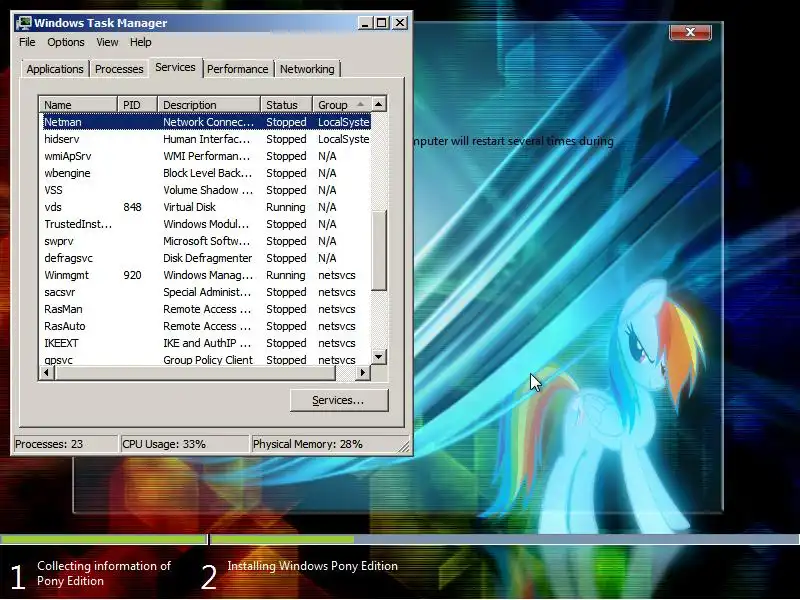Click the Disk Defragmenter description cell
This screenshot has width=800, height=600.
tap(208, 258)
